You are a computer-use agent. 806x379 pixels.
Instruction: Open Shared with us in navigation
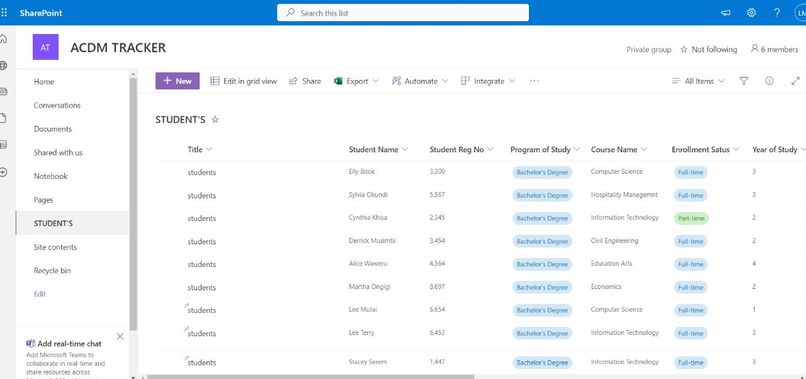click(58, 152)
